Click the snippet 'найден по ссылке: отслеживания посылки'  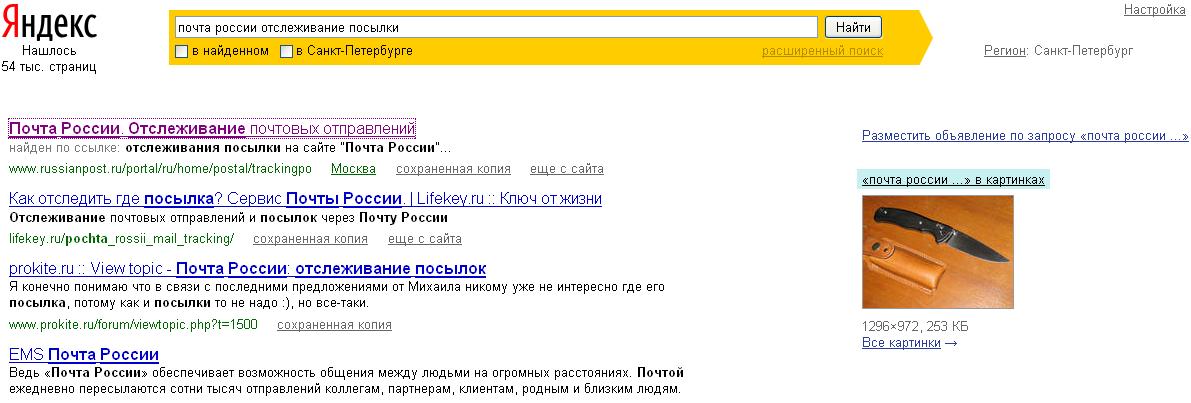230,148
